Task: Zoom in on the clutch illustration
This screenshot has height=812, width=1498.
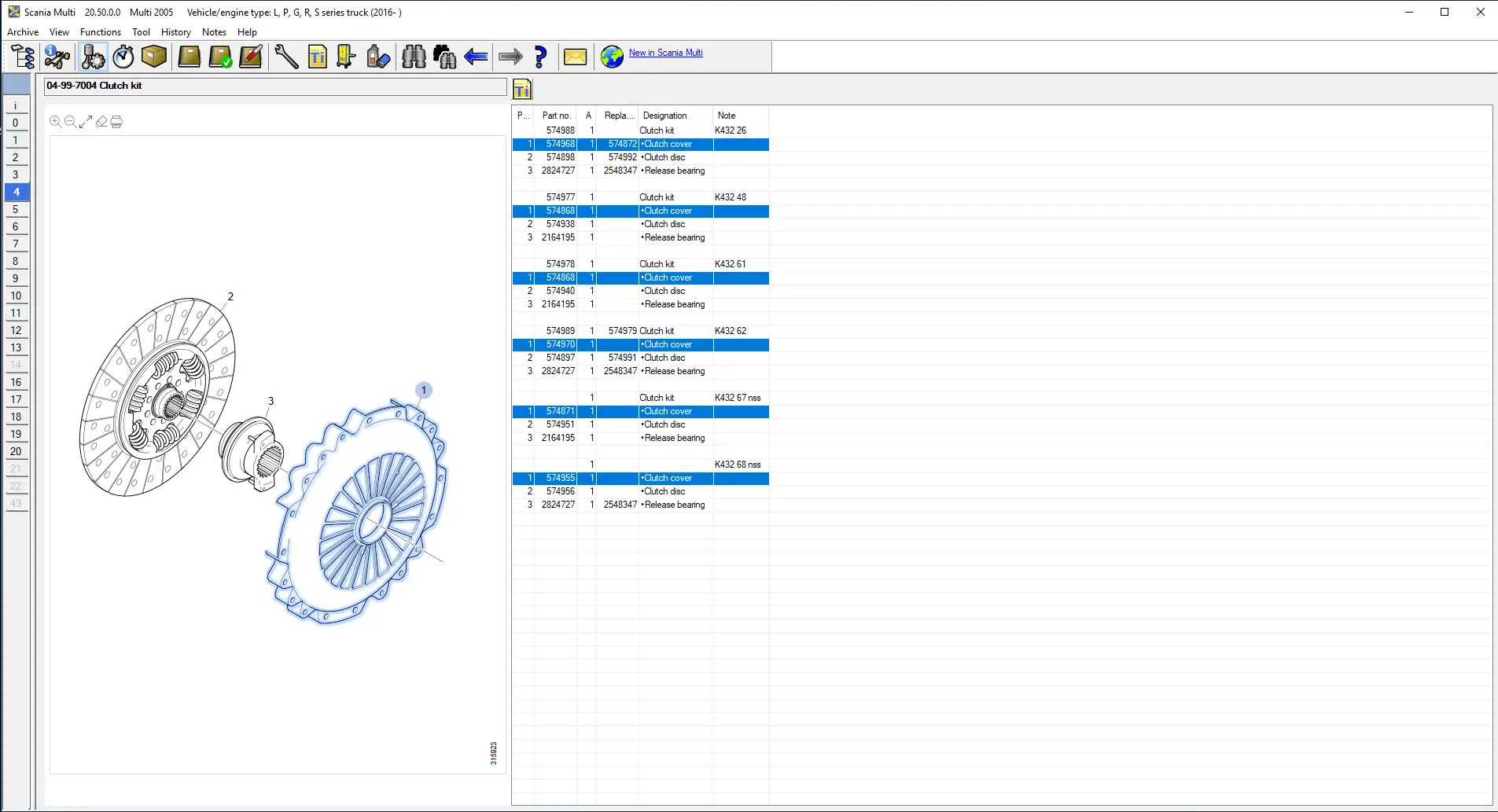Action: (55, 122)
